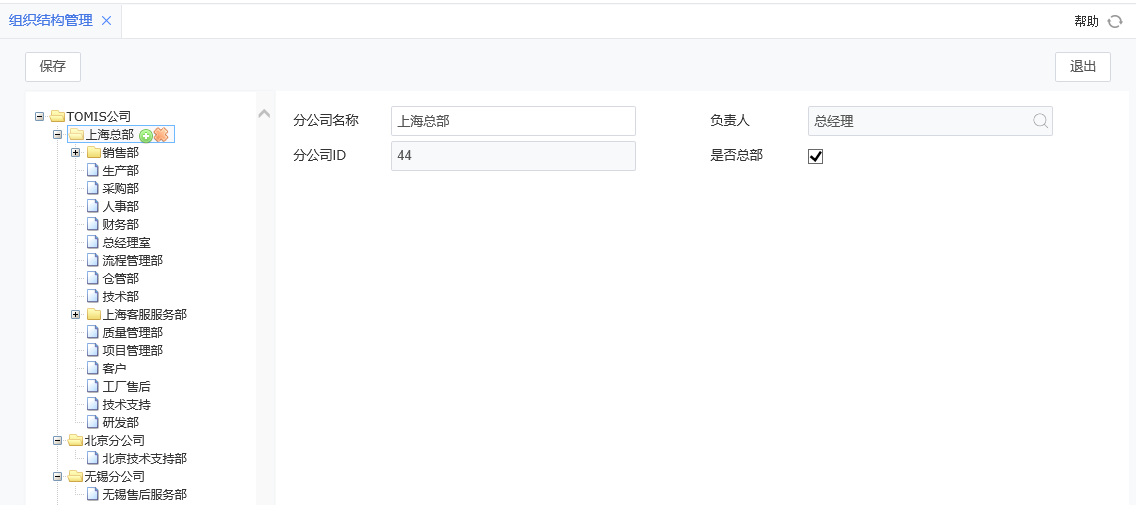Screen dimensions: 1136x505
Task: Click the folder icon of 销售部
Action: (93, 152)
